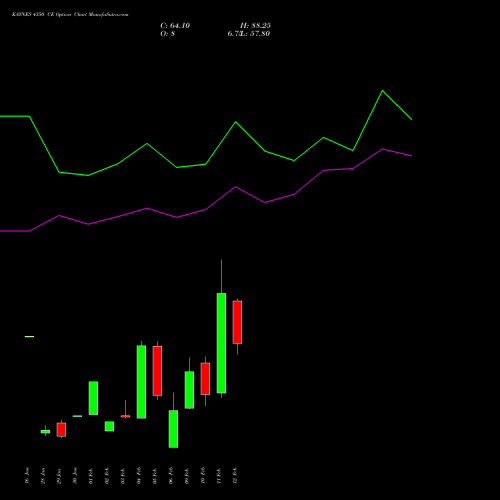This screenshot has height=500, width=500.
Task: Click the '04 Feb' date axis label
Action: point(139,476)
